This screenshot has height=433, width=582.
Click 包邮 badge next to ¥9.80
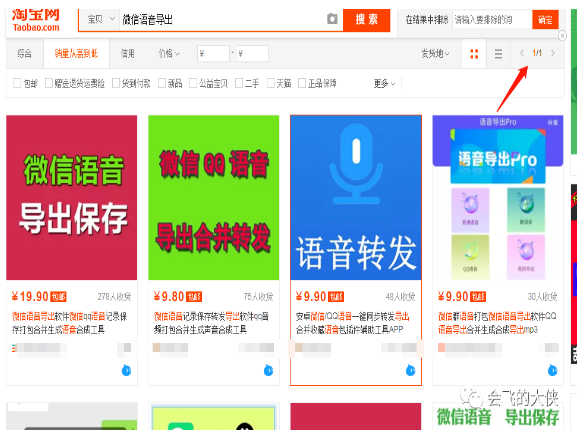click(x=194, y=297)
